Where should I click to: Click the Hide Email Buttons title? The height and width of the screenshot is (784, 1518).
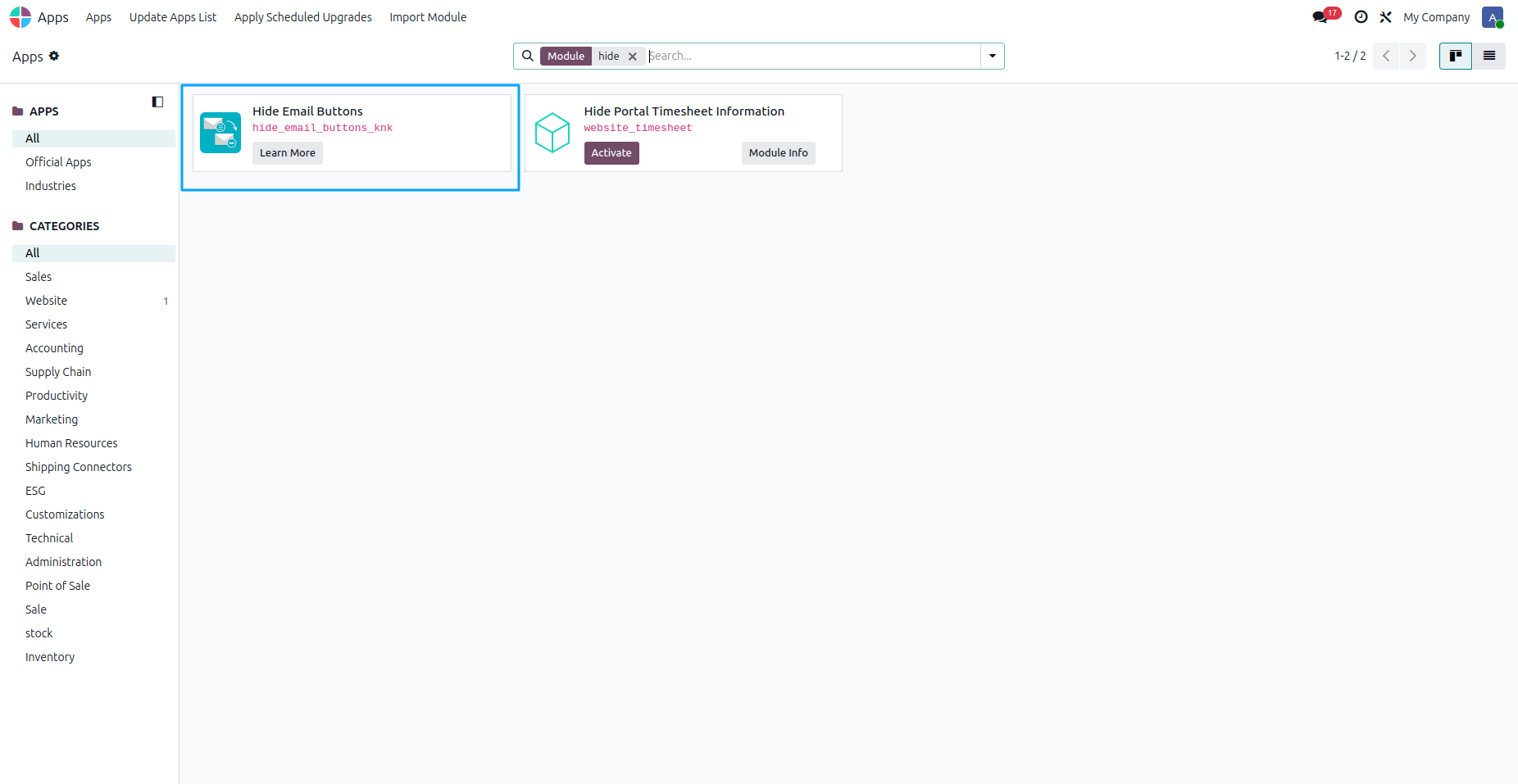[307, 111]
